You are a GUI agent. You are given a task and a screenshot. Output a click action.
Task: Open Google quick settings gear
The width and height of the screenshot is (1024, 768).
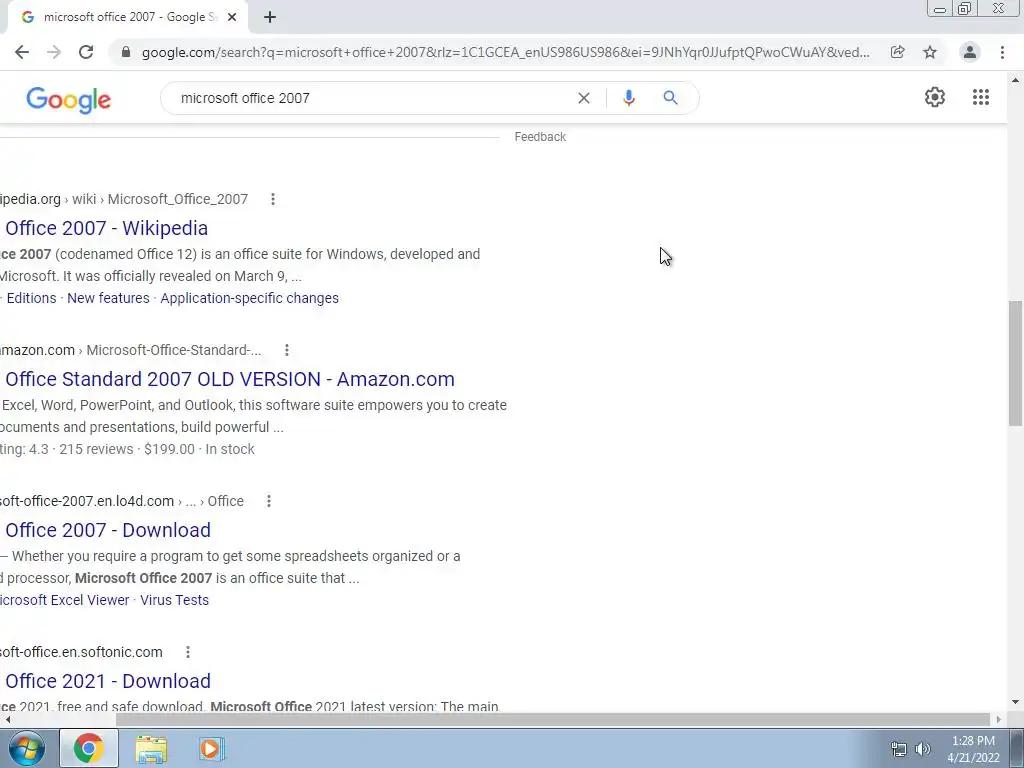click(x=935, y=97)
